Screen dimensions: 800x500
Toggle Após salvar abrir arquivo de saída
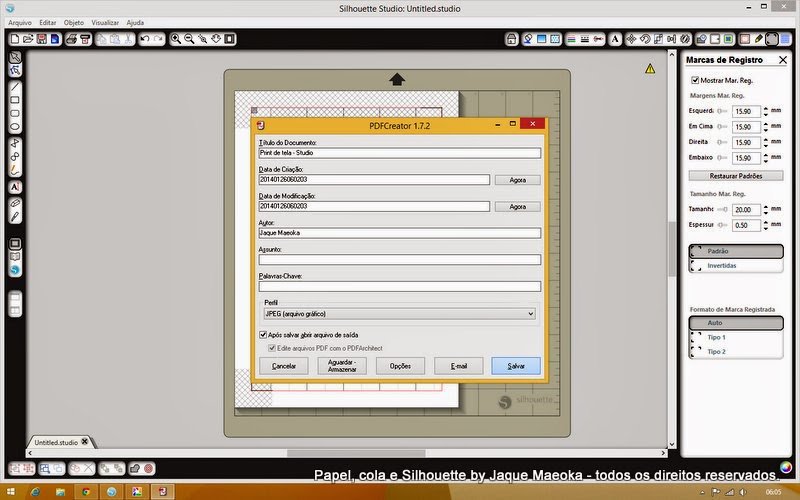click(263, 335)
